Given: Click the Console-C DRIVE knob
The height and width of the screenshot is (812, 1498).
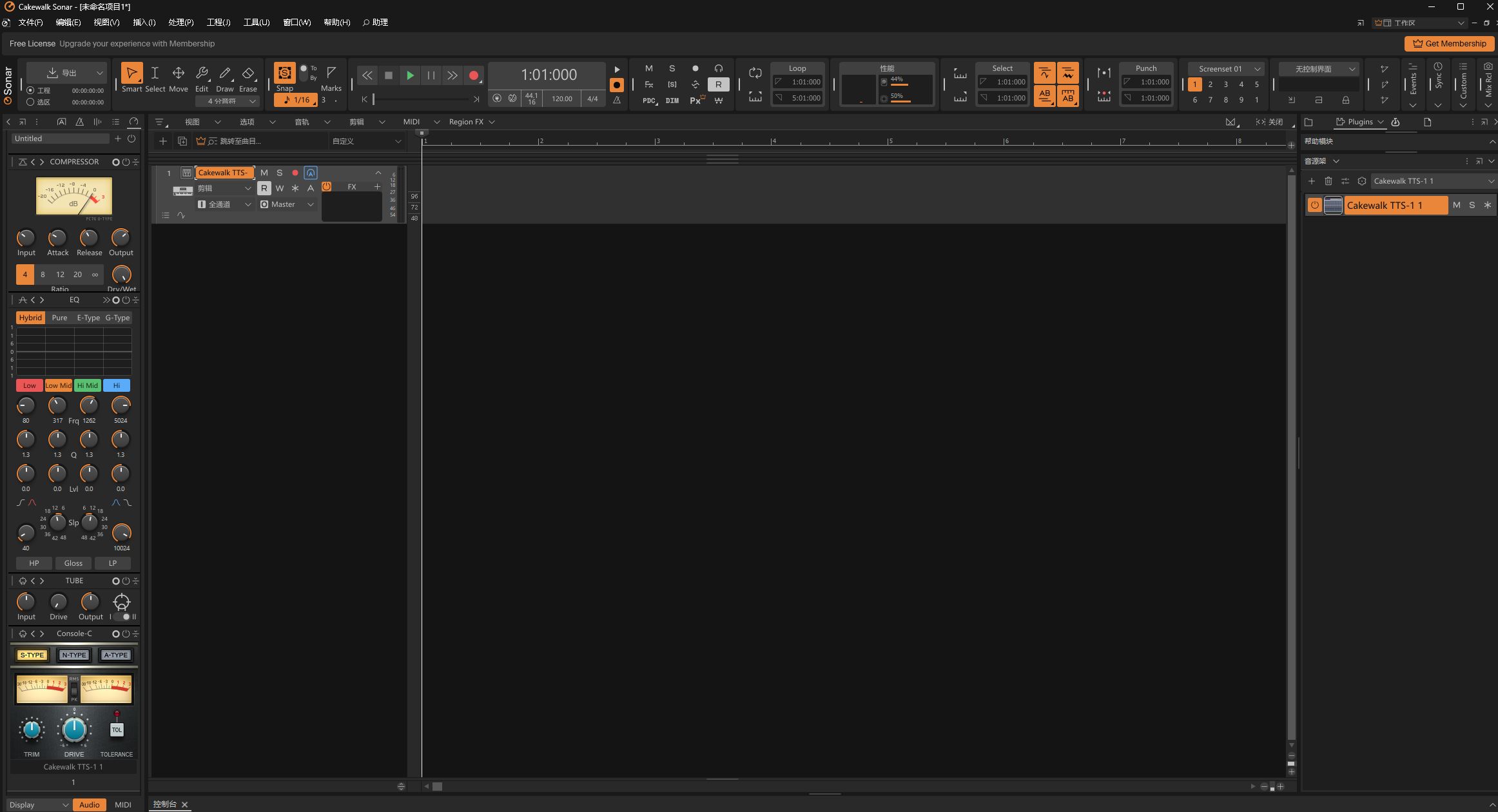Looking at the screenshot, I should pyautogui.click(x=74, y=730).
